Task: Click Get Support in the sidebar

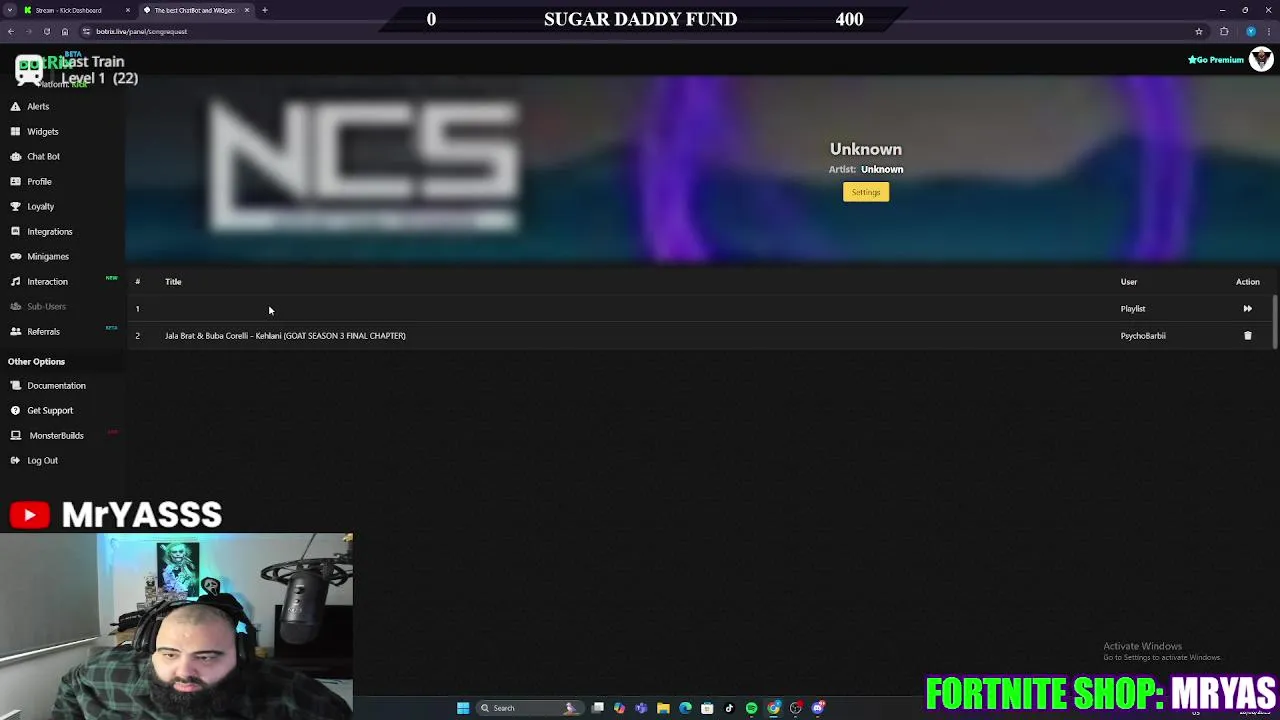Action: pos(42,410)
